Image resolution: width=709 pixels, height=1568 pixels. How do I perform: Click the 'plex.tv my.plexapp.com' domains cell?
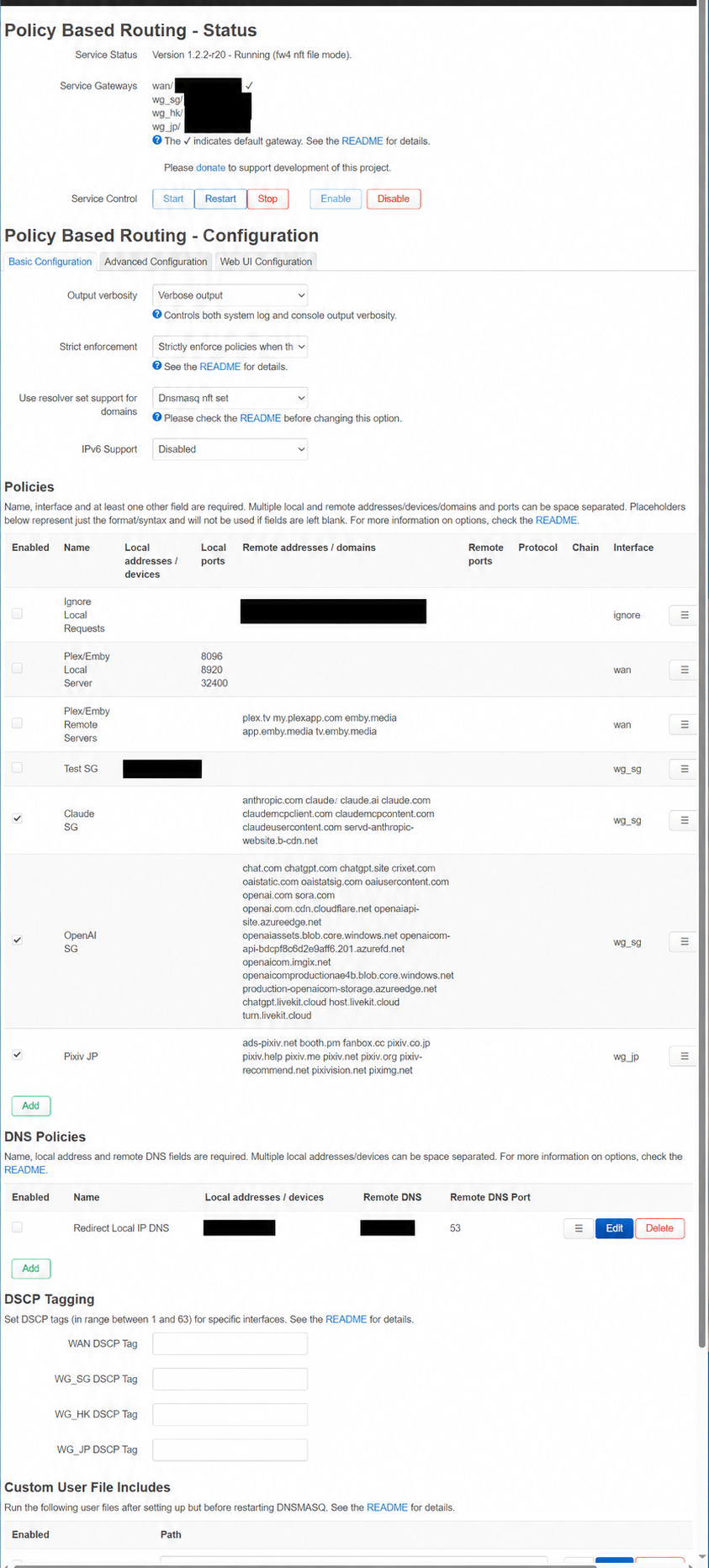(320, 724)
